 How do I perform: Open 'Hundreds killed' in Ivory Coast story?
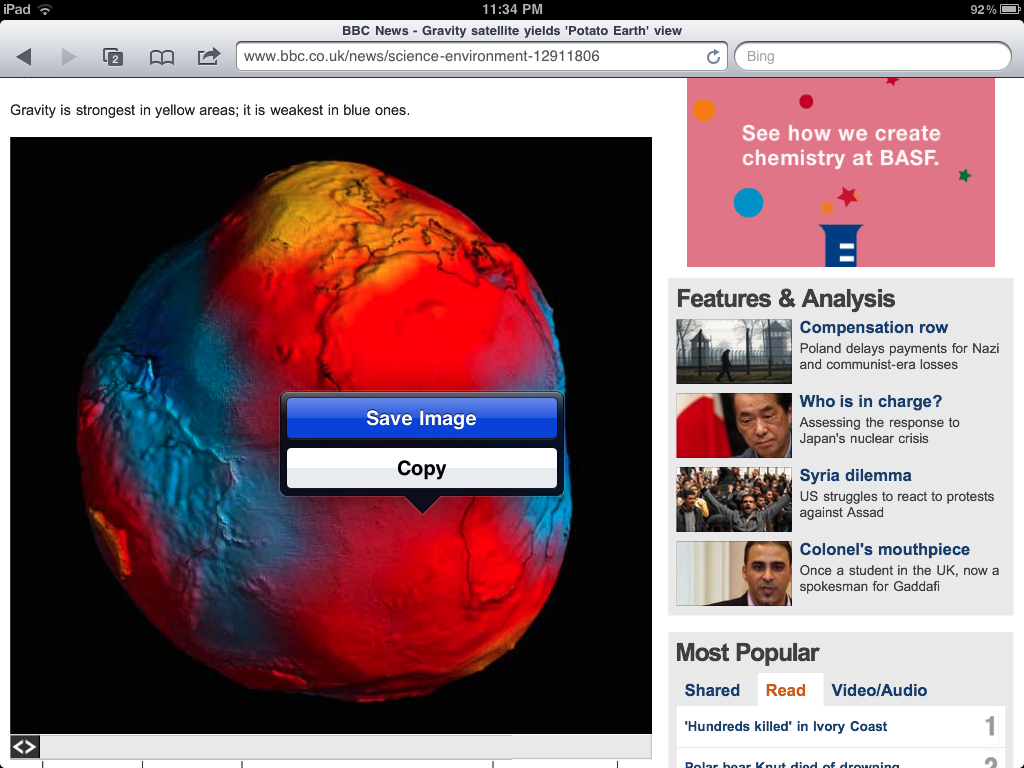tap(785, 726)
